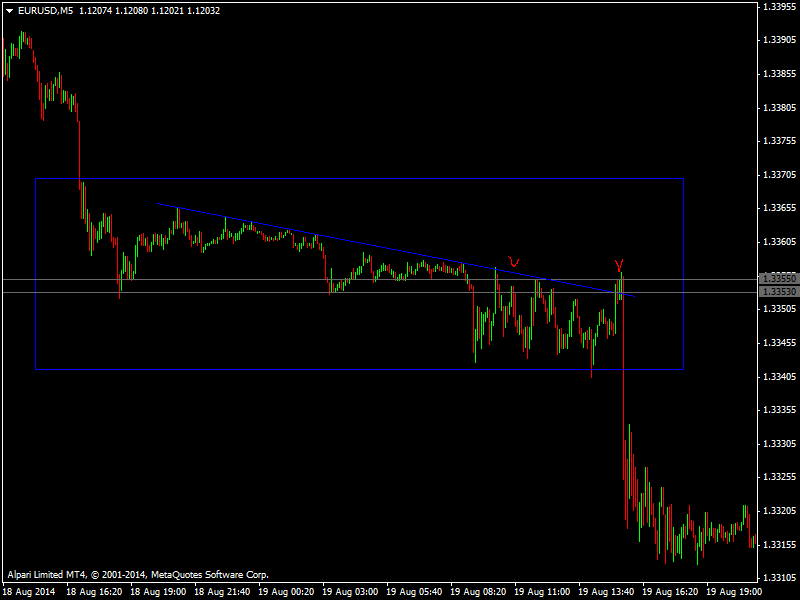Viewport: 800px width, 600px height.
Task: Click the 1.33905 price scale label
Action: click(780, 40)
